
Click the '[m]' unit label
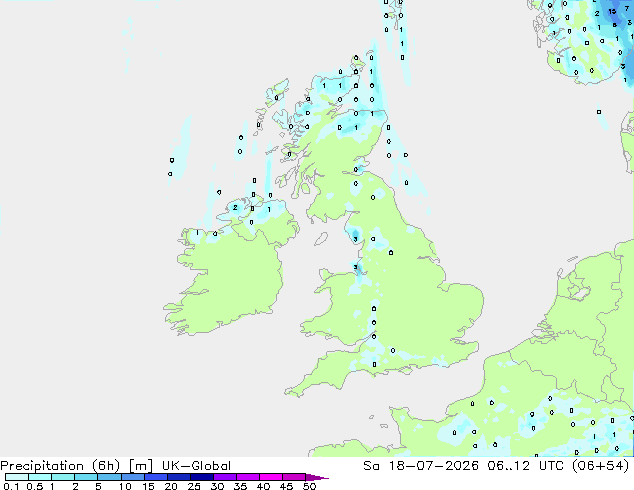coord(140,466)
